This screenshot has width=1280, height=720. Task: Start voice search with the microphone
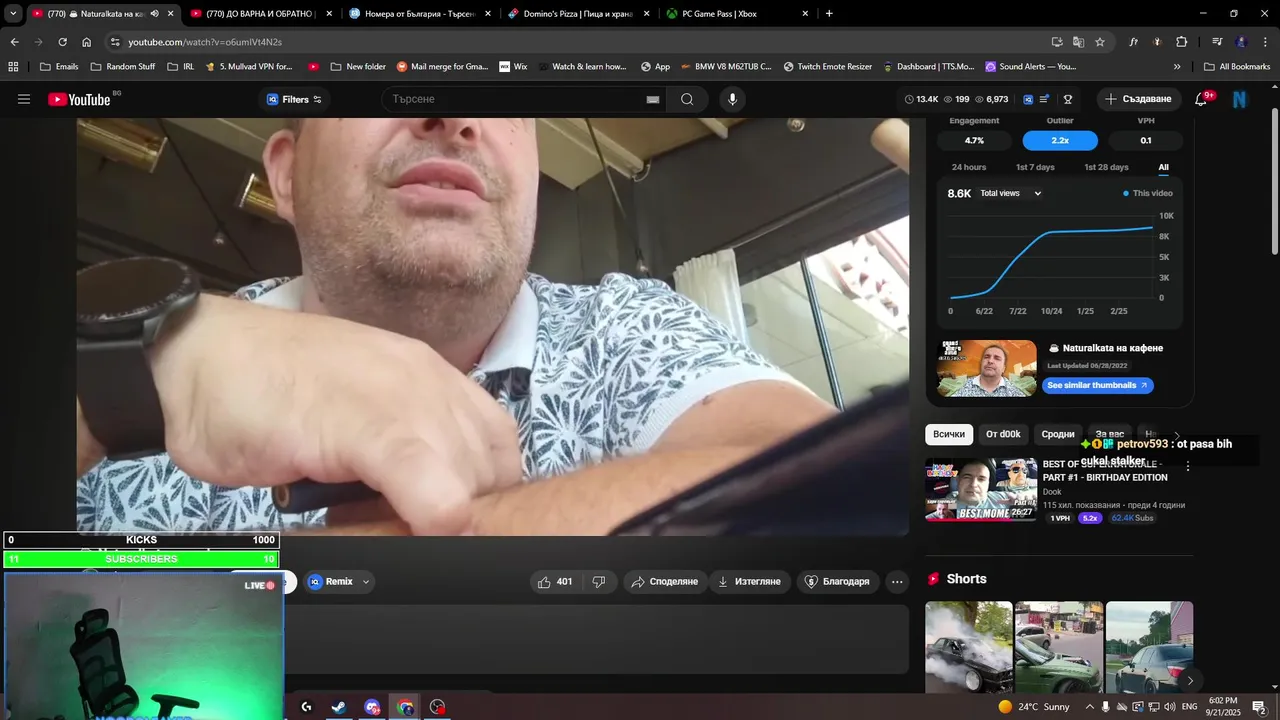pos(733,99)
